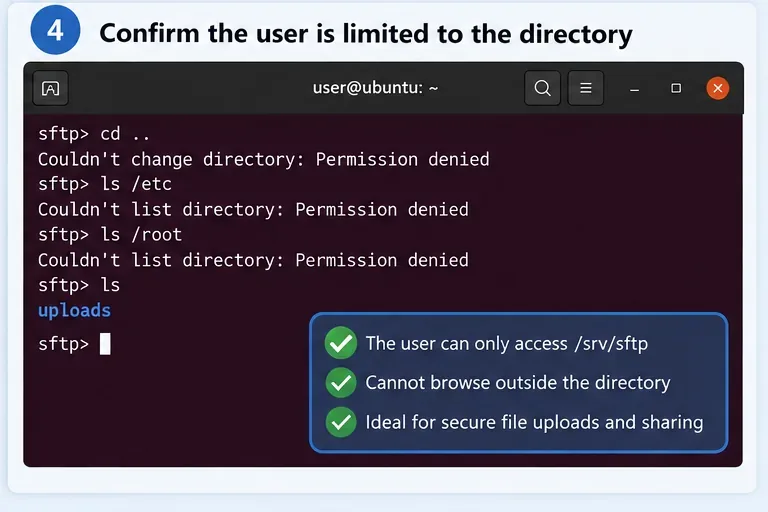Open a new tab with the terminal icon
The height and width of the screenshot is (512, 768).
pos(50,88)
